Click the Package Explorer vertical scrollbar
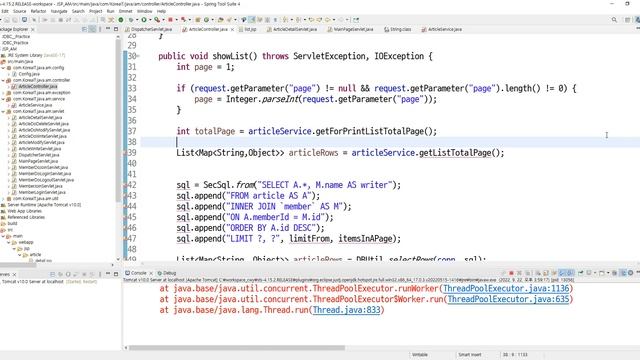Screen dimensions: 640x360 [x=118, y=122]
